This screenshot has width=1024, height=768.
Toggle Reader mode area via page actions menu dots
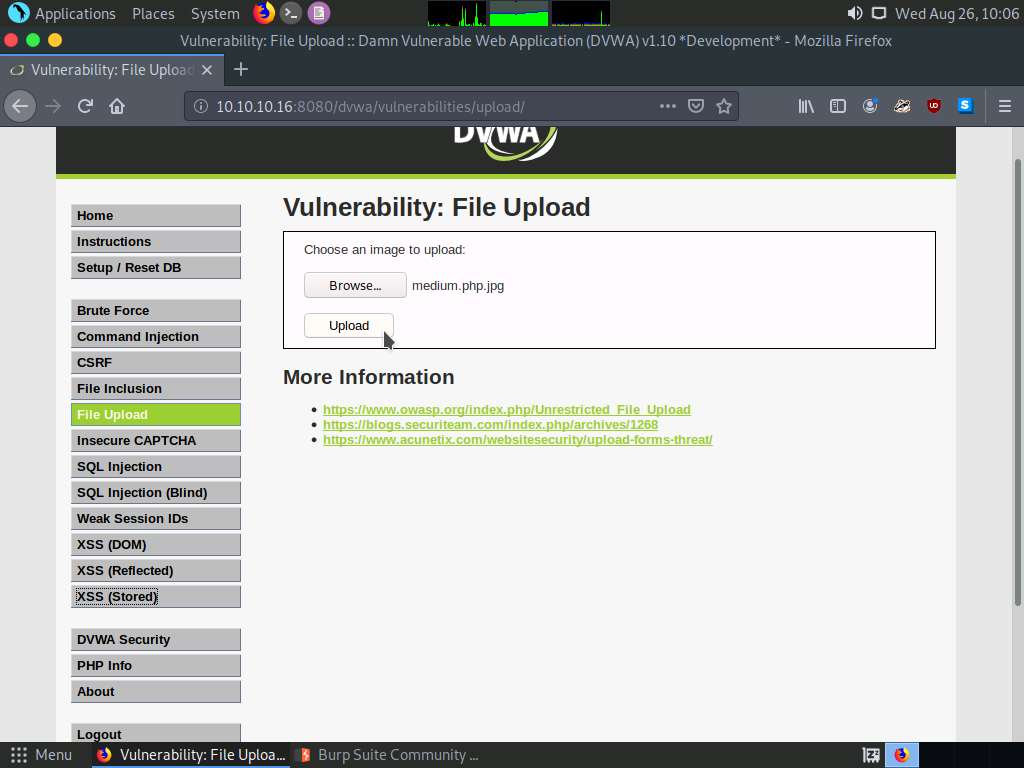click(x=668, y=105)
